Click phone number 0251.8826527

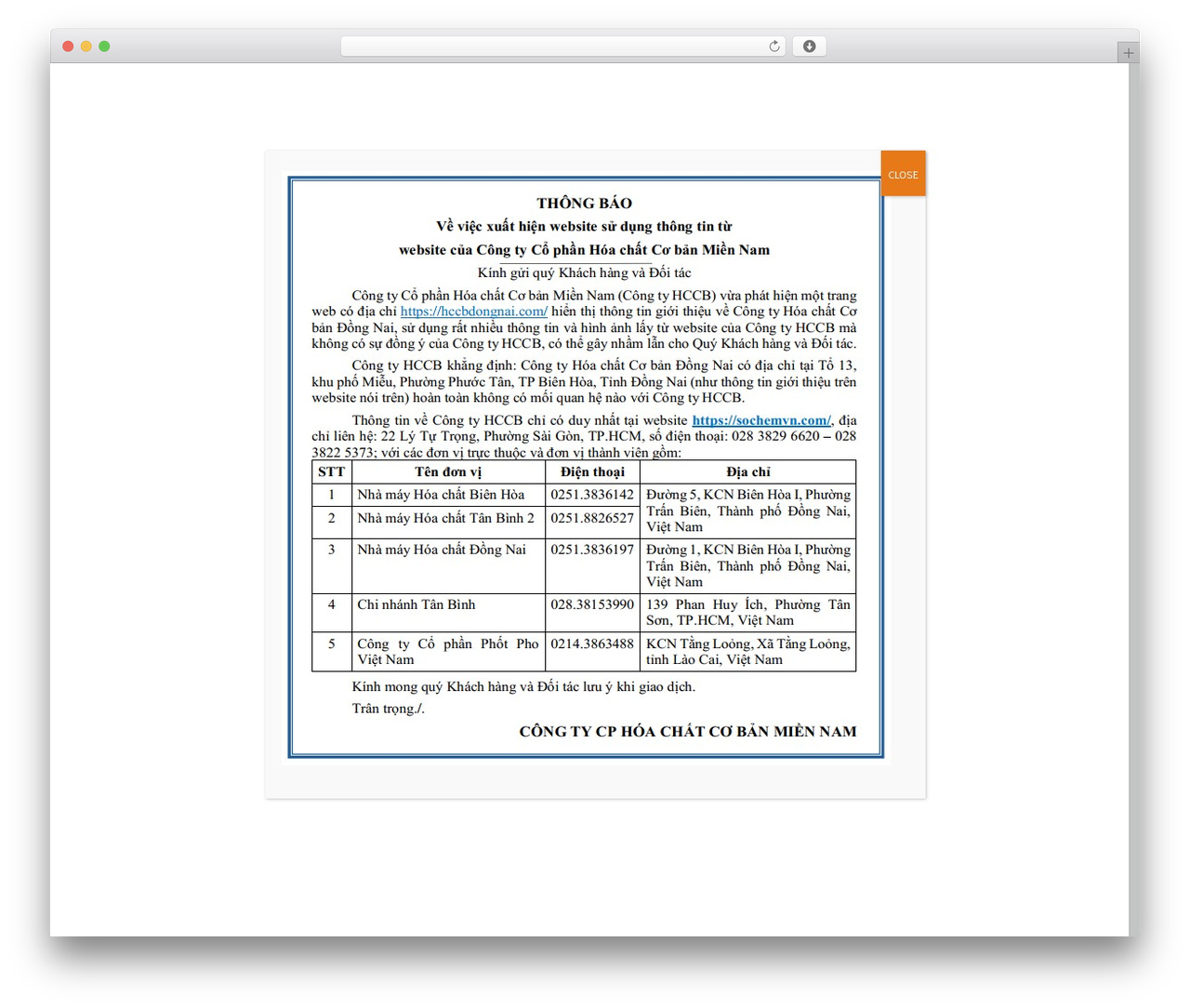click(x=592, y=518)
